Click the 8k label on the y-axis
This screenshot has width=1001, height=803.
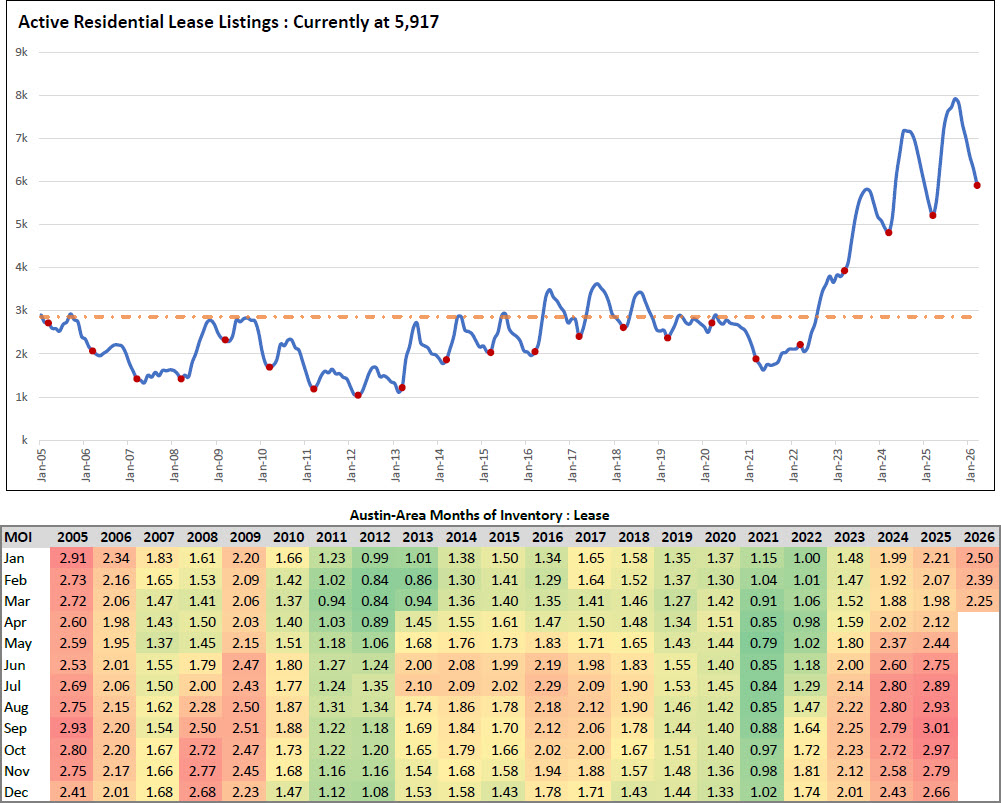click(x=21, y=95)
